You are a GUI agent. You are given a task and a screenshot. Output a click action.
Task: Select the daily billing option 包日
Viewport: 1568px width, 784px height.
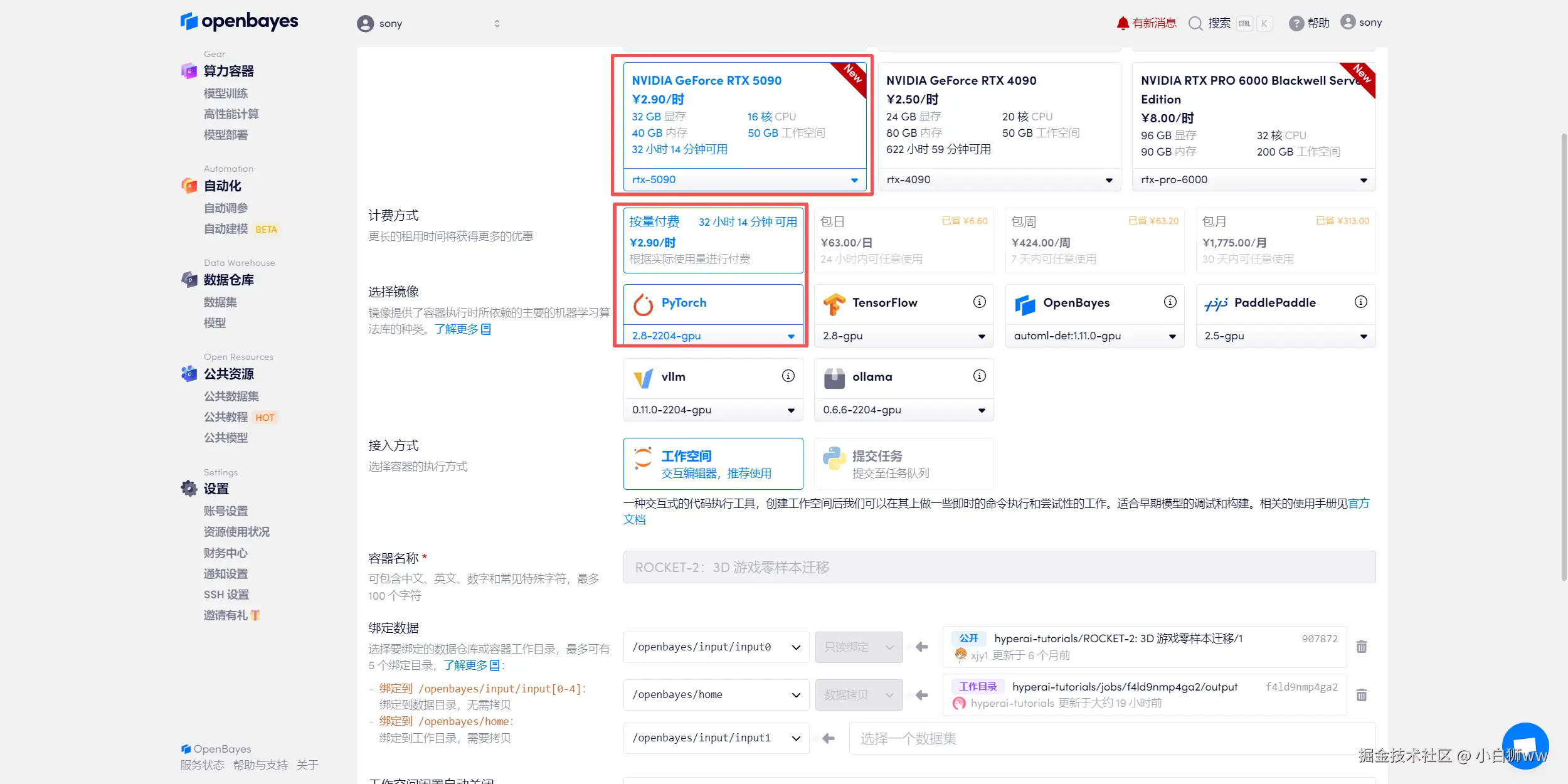pyautogui.click(x=903, y=240)
